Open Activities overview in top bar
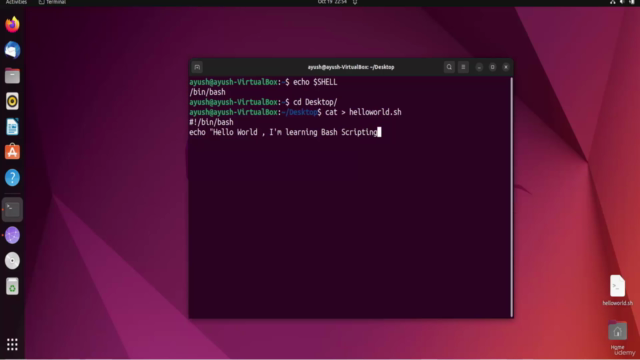The width and height of the screenshot is (640, 360). click(16, 2)
